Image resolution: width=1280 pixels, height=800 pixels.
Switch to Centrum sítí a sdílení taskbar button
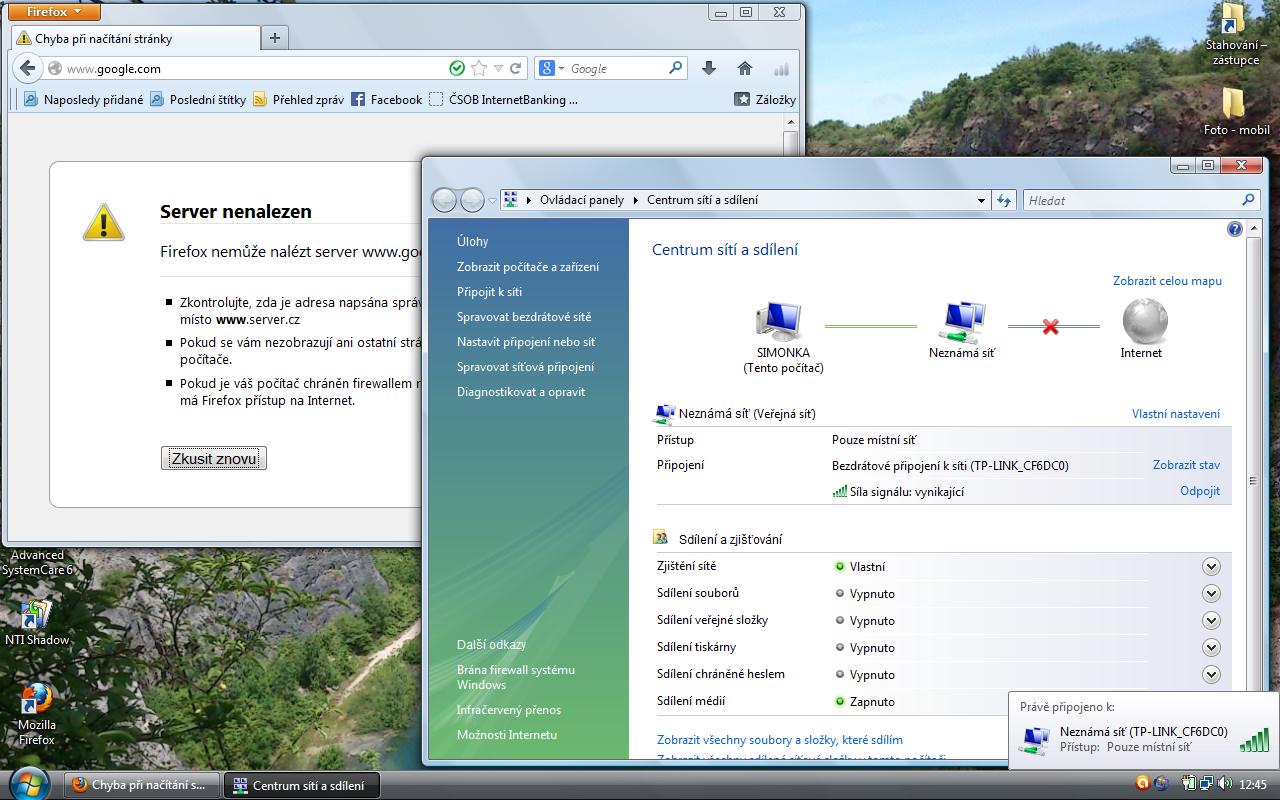coord(300,785)
